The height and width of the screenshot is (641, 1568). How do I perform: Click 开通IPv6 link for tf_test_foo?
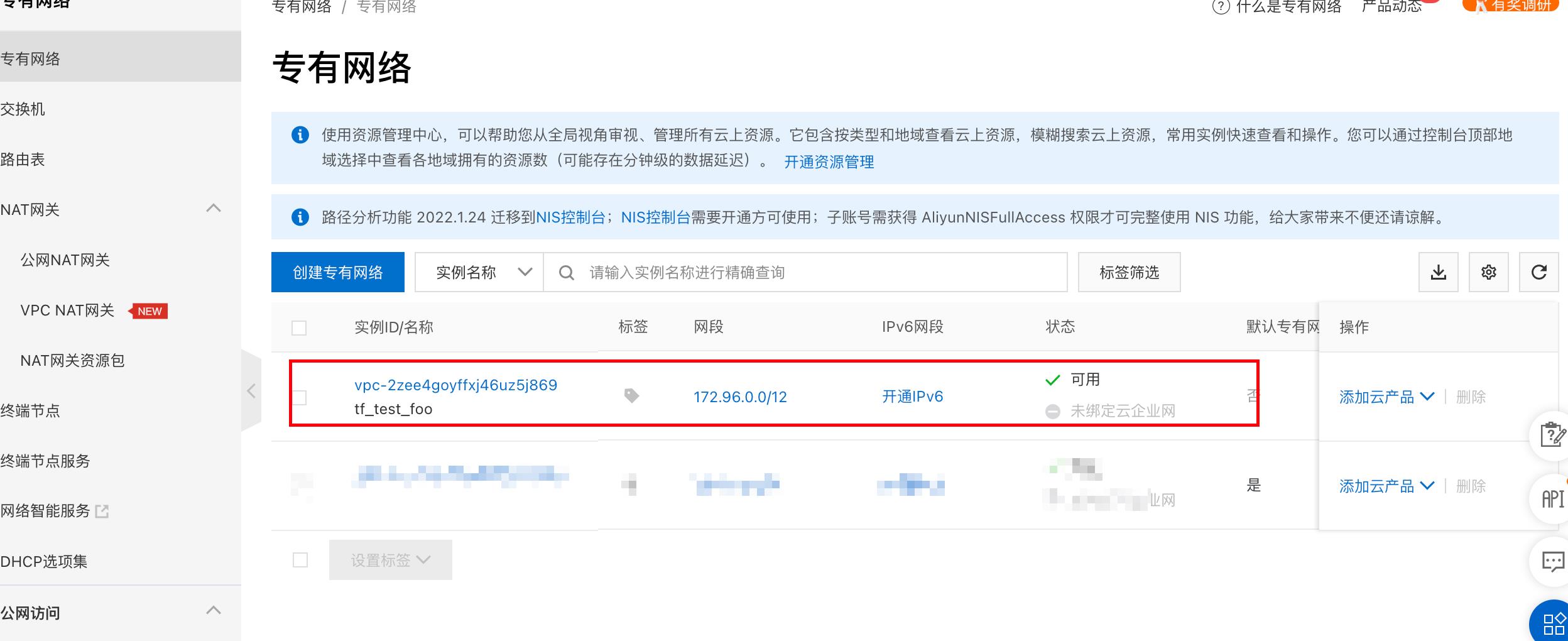913,396
